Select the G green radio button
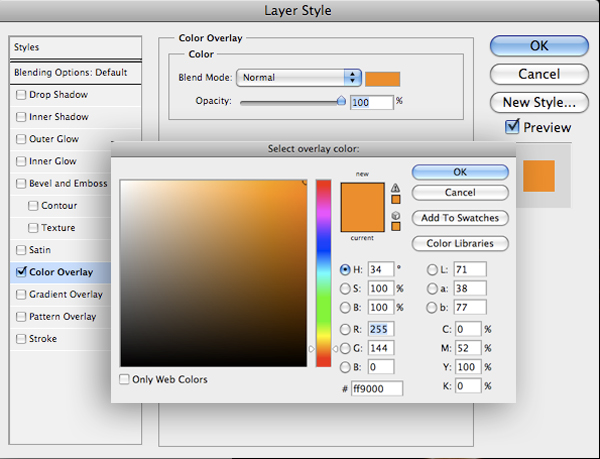This screenshot has width=600, height=459. coord(345,348)
